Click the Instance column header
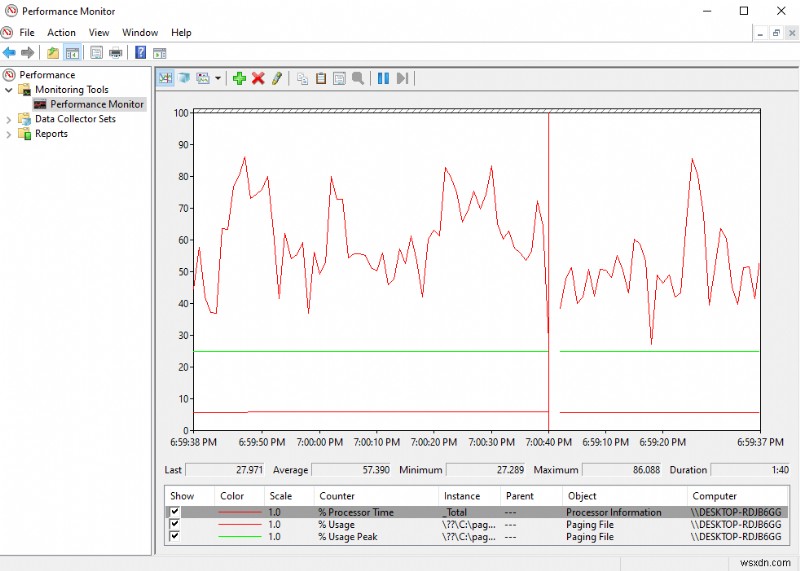This screenshot has width=800, height=571. [x=461, y=496]
